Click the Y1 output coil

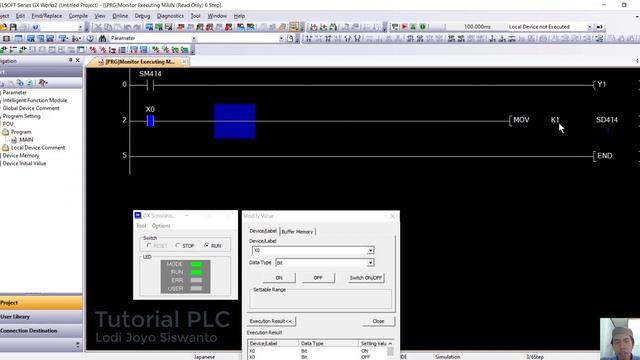601,84
